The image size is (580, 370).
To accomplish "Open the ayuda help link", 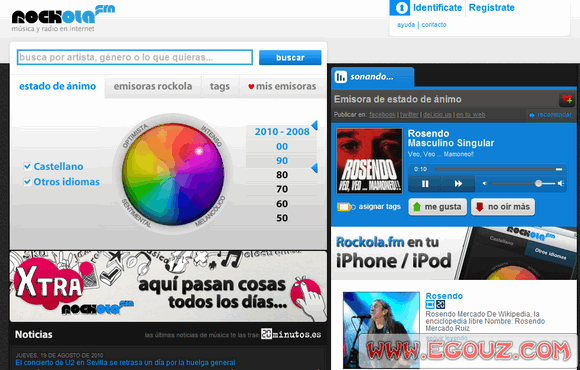I will point(406,25).
